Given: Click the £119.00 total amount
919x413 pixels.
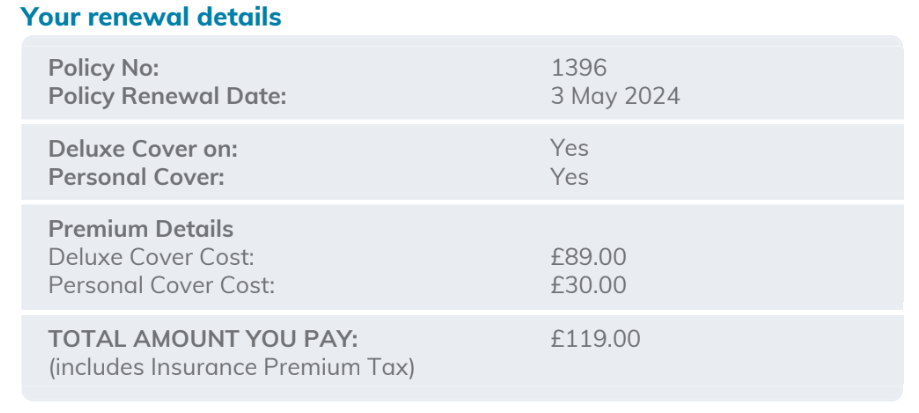Looking at the screenshot, I should pyautogui.click(x=595, y=338).
